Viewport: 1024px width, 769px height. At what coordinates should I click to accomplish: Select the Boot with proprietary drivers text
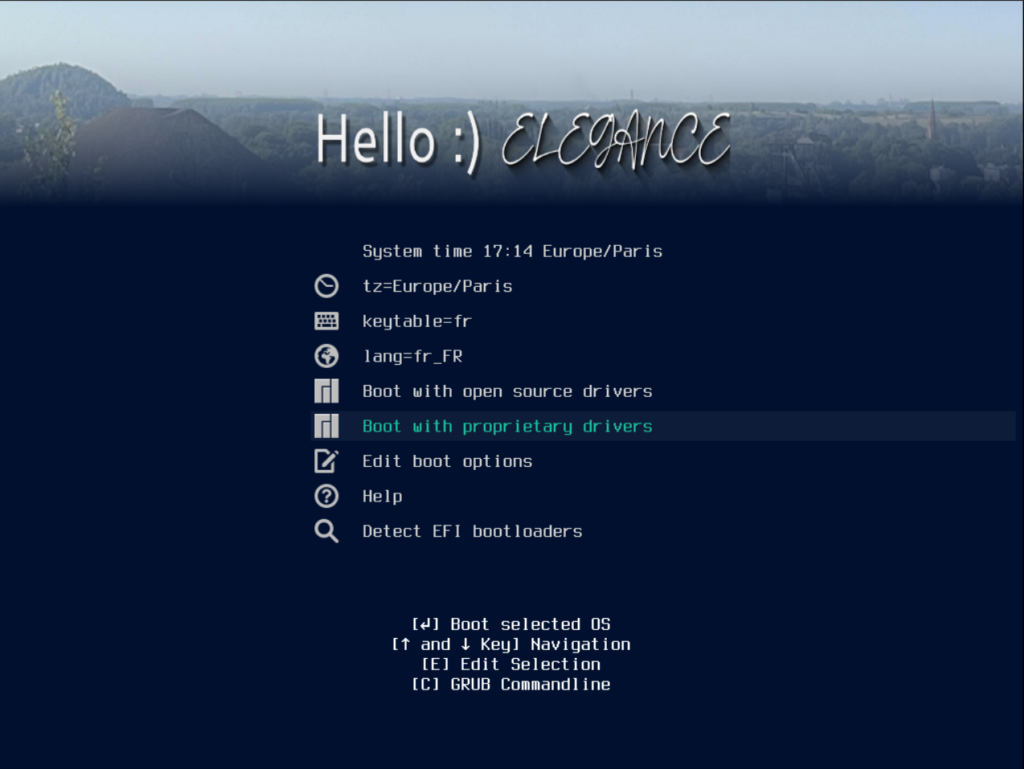point(507,426)
